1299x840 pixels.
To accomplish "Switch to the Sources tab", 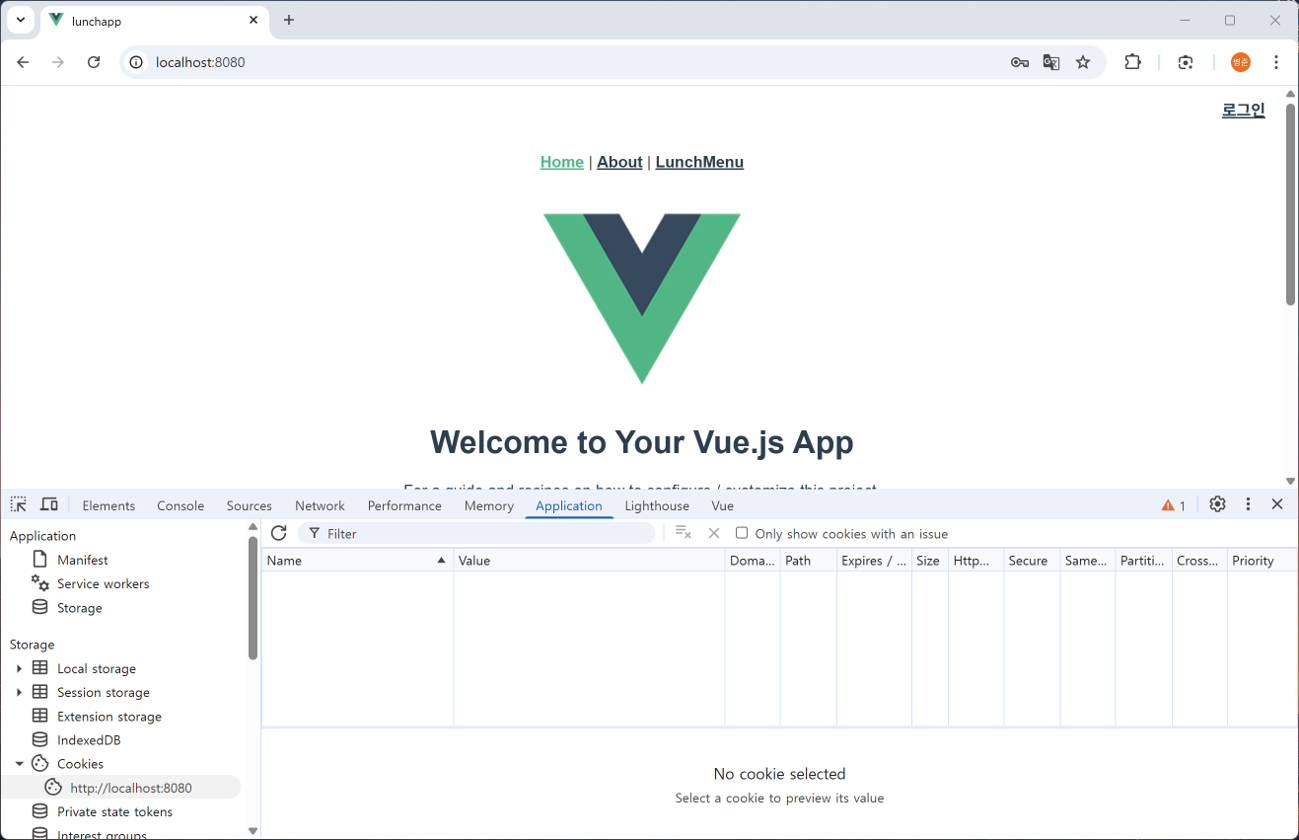I will pos(249,506).
